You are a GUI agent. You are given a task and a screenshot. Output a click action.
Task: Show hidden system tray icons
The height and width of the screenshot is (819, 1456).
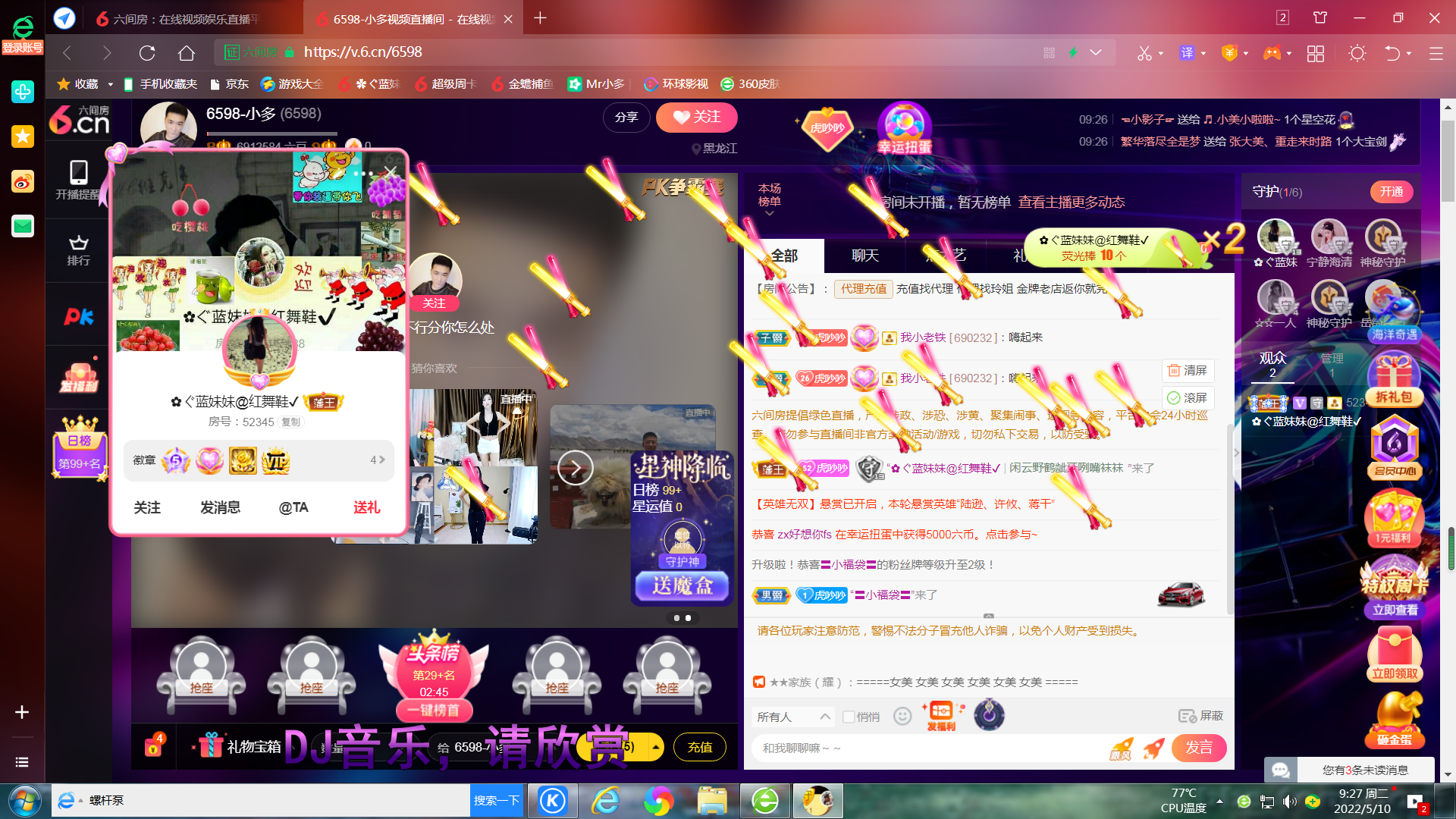click(1219, 801)
